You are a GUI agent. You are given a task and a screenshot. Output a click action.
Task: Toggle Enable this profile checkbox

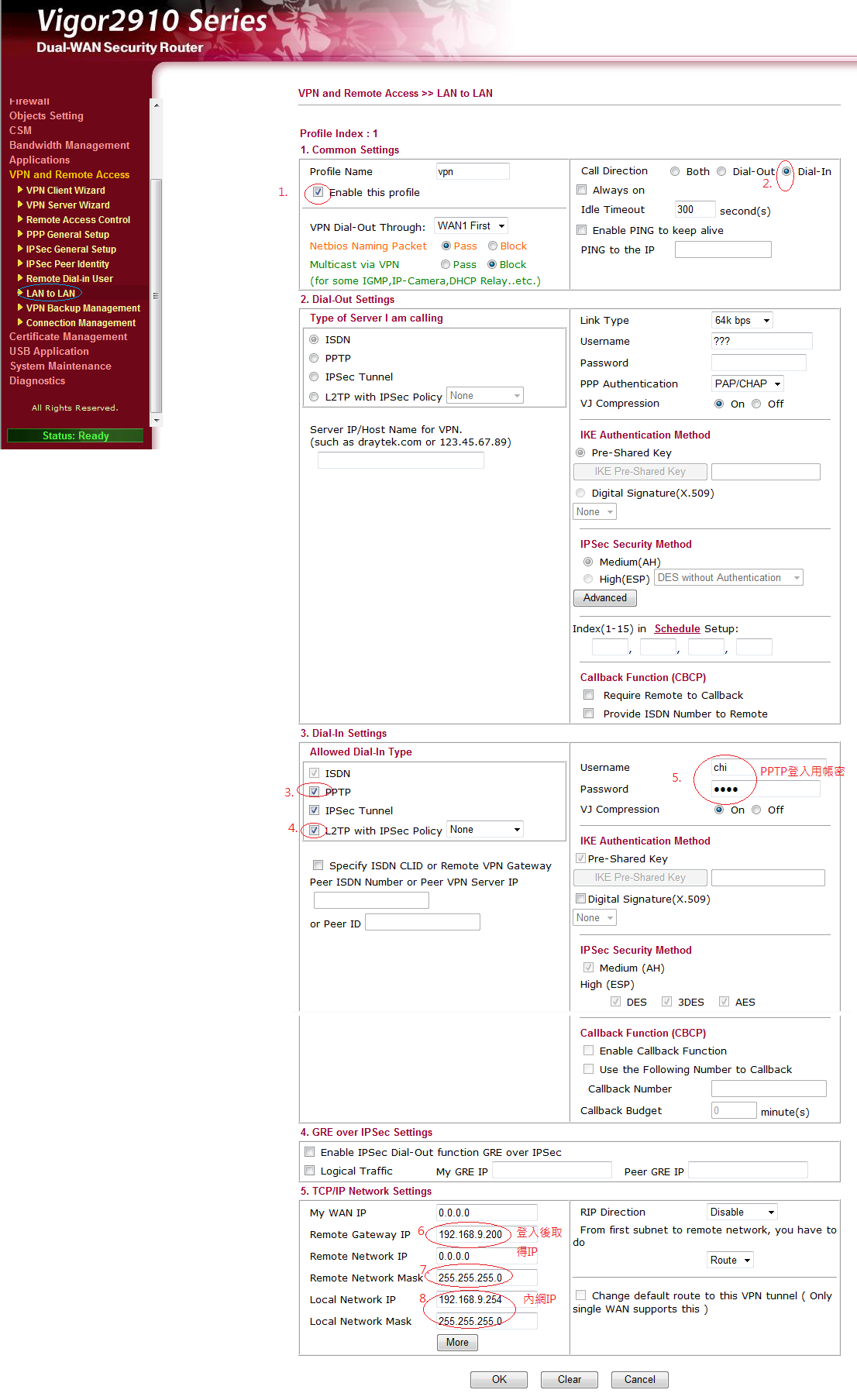(318, 192)
